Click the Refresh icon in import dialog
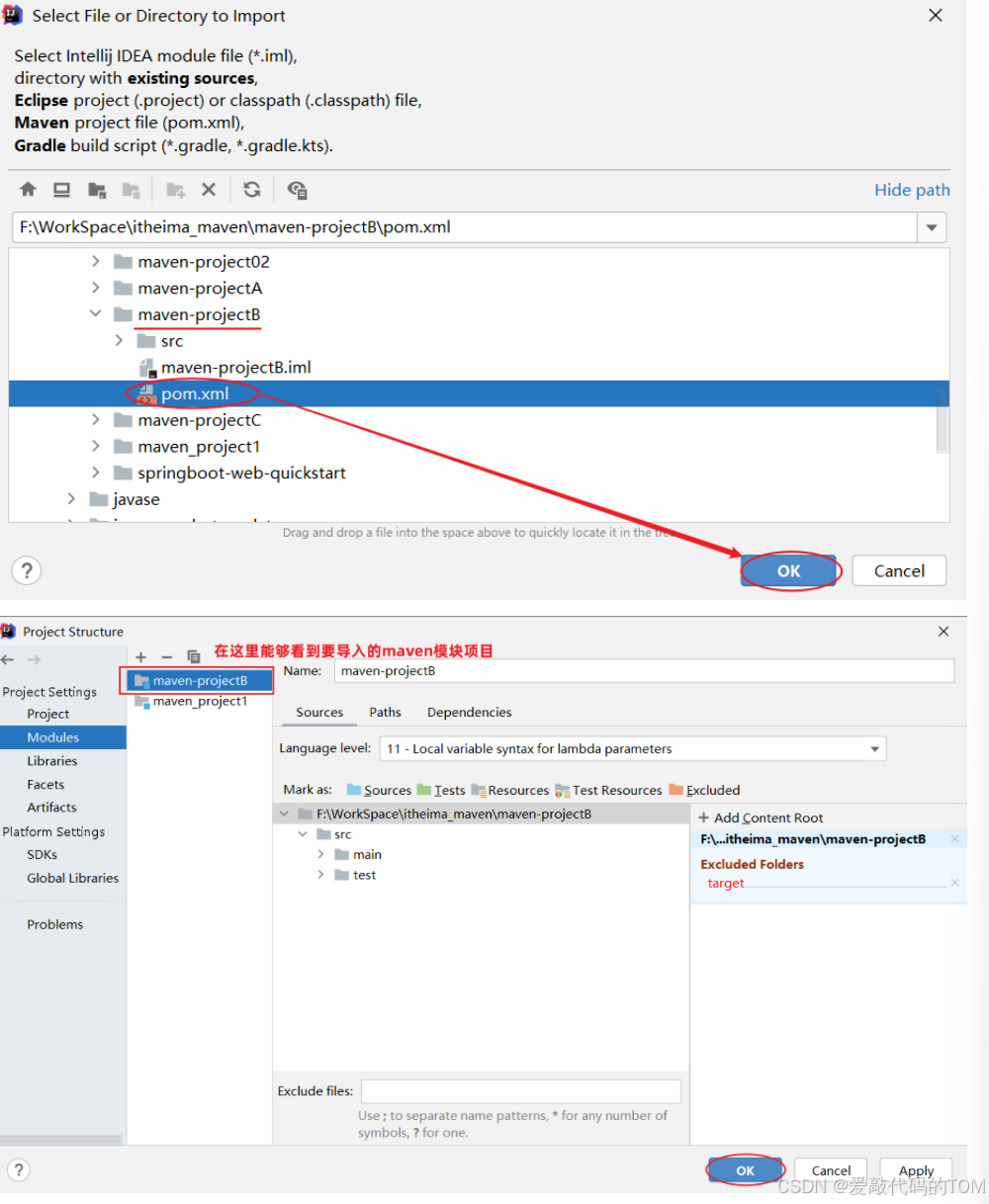The width and height of the screenshot is (989, 1204). (252, 190)
